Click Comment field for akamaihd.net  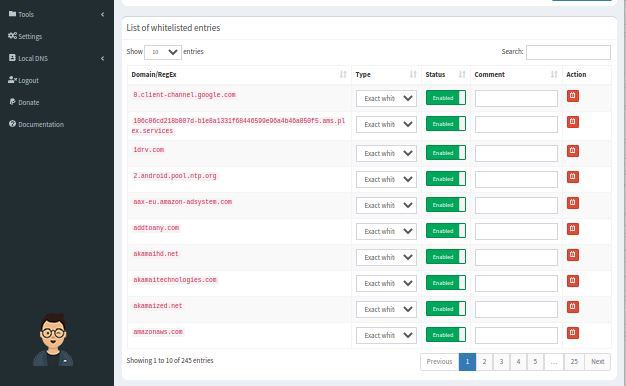[516, 257]
